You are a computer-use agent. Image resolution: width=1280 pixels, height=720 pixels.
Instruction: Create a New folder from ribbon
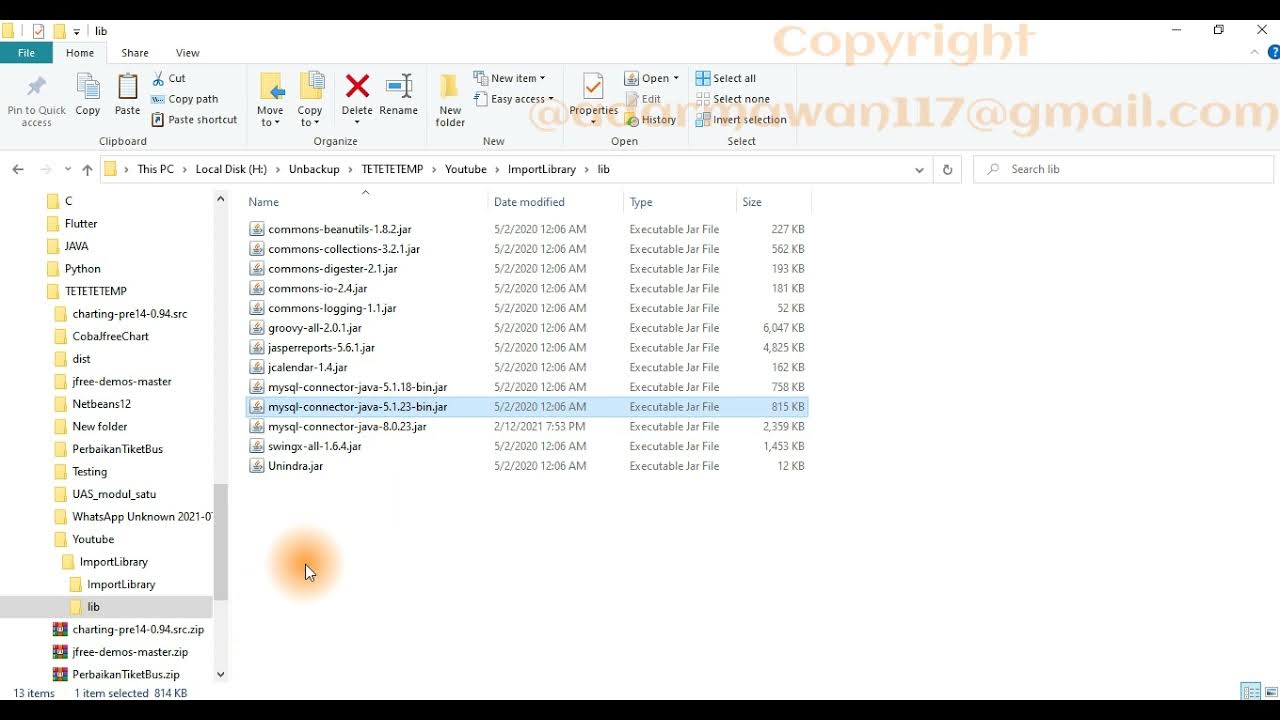click(450, 99)
